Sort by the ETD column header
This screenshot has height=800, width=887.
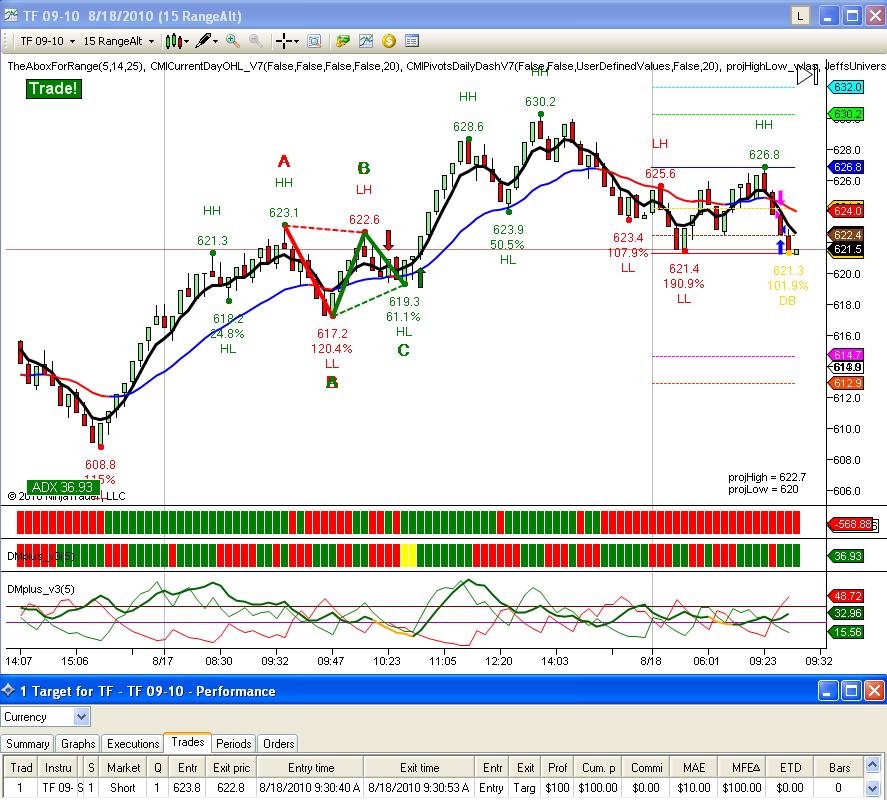[x=790, y=768]
